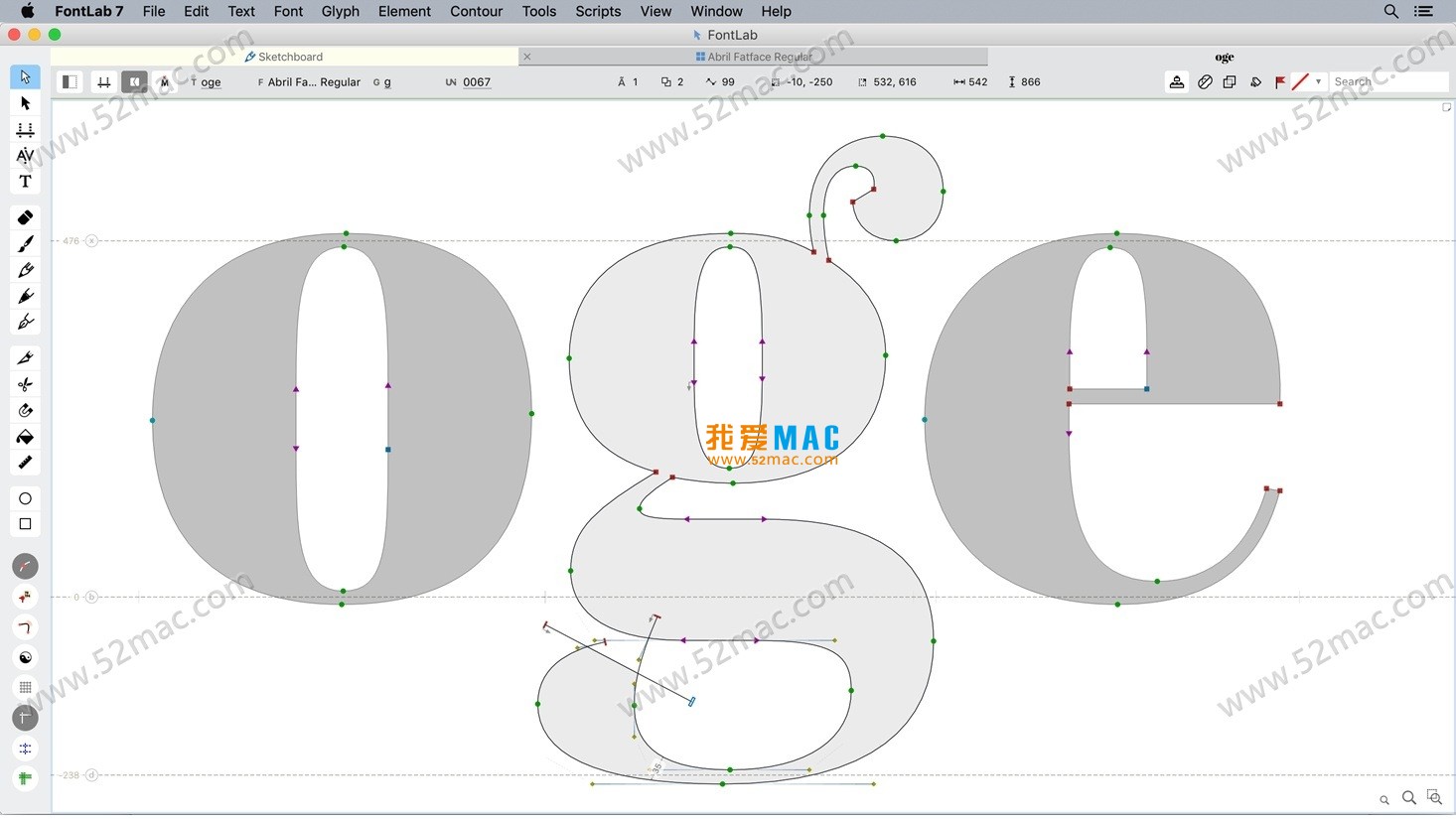Select the Eraser tool
The image size is (1456, 819).
[25, 217]
